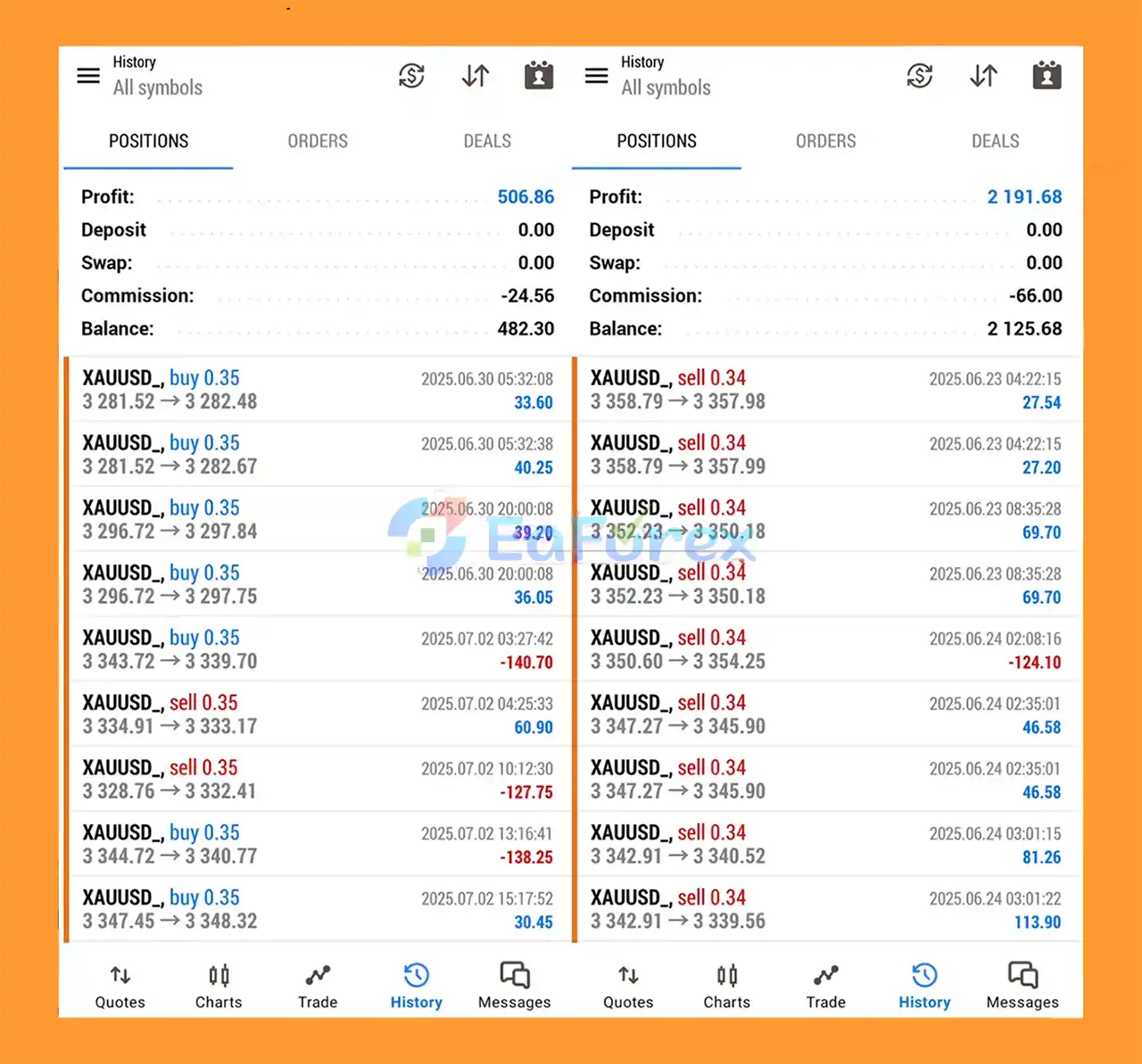This screenshot has height=1064, width=1142.
Task: Open Messages in left panel's bottom bar
Action: [x=515, y=986]
